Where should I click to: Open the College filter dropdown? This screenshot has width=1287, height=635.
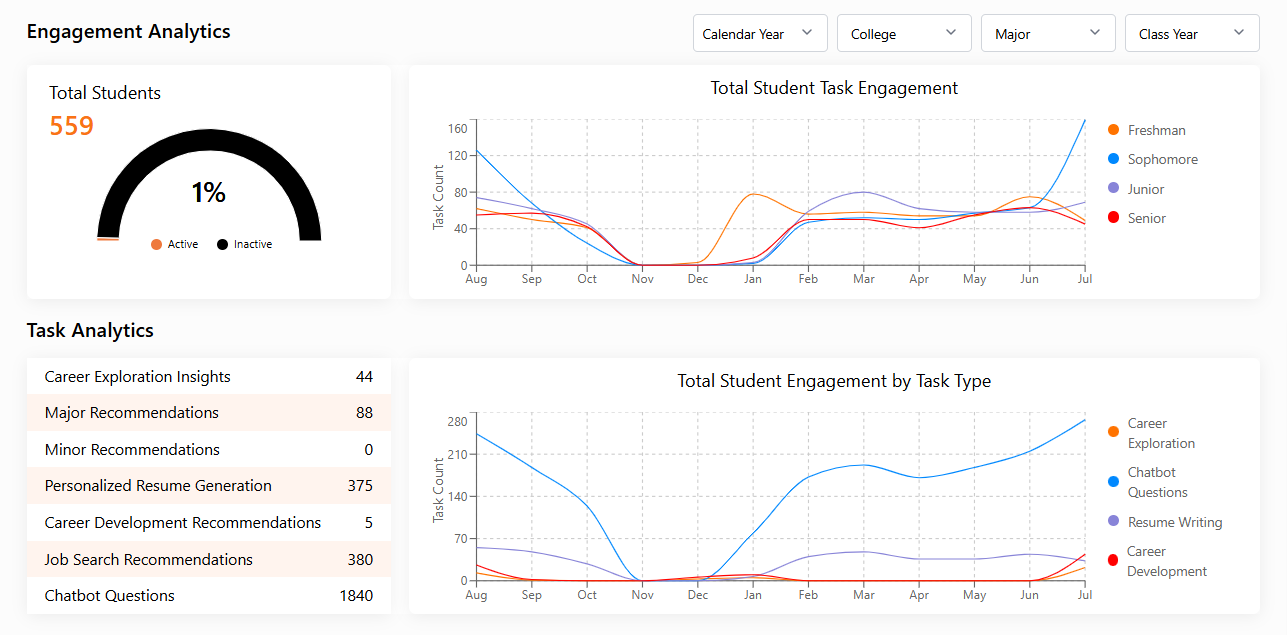click(904, 33)
